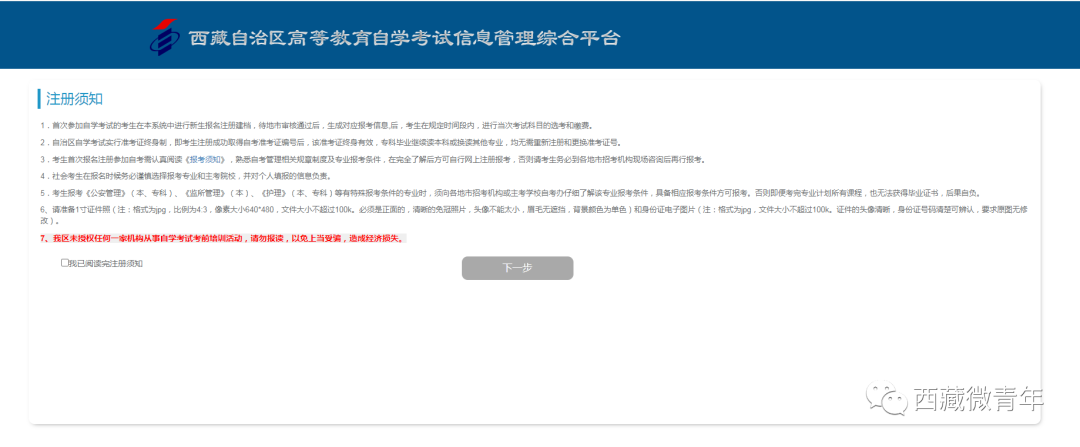Click the empty blue header banner area
The image size is (1080, 447).
[850, 35]
